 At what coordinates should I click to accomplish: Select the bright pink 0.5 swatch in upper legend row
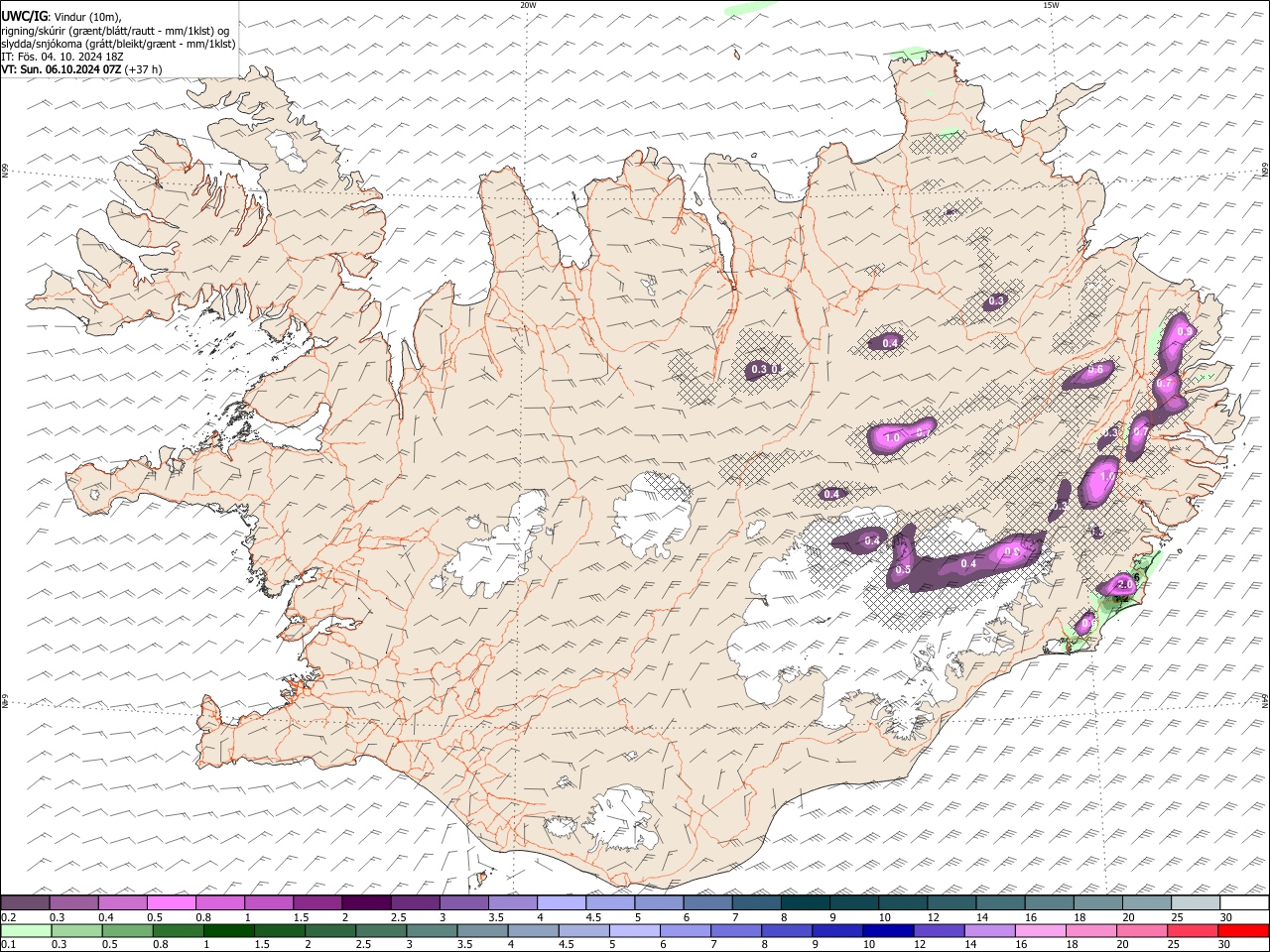click(171, 903)
